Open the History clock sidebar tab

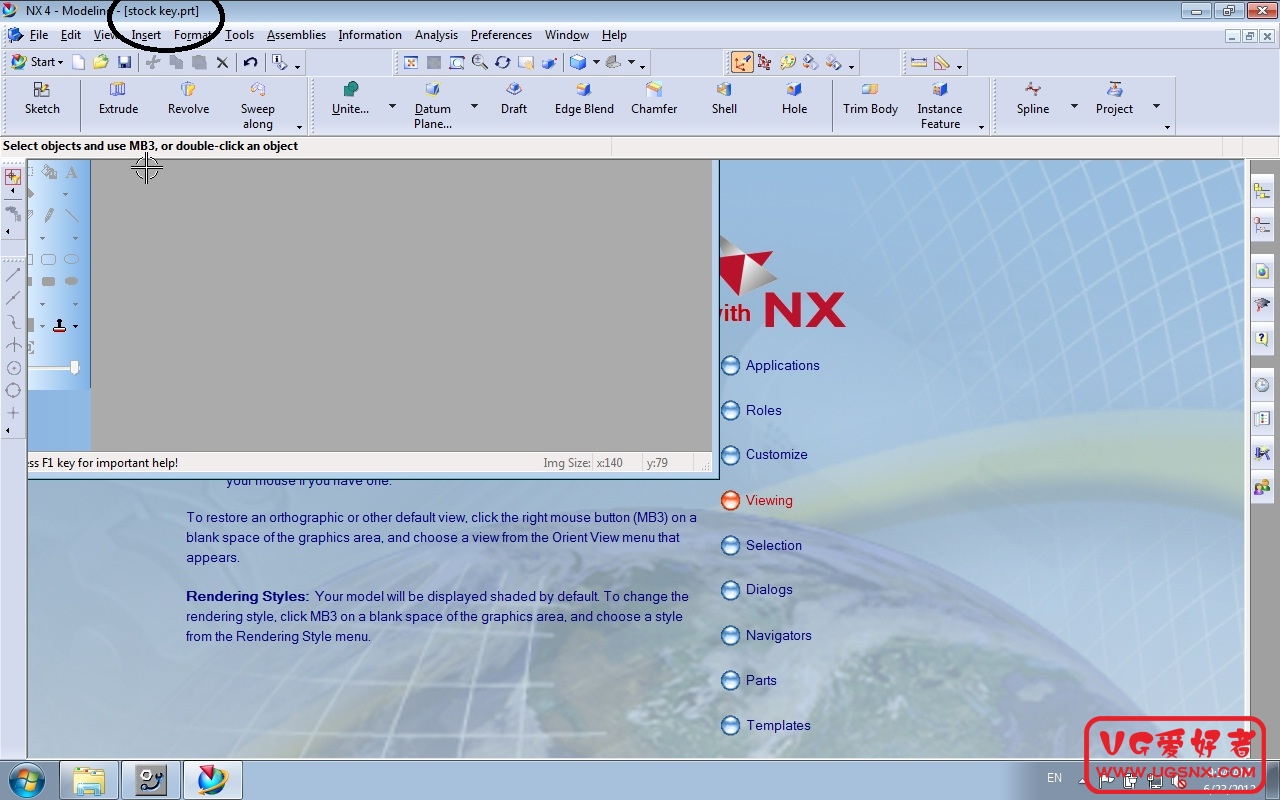1262,385
